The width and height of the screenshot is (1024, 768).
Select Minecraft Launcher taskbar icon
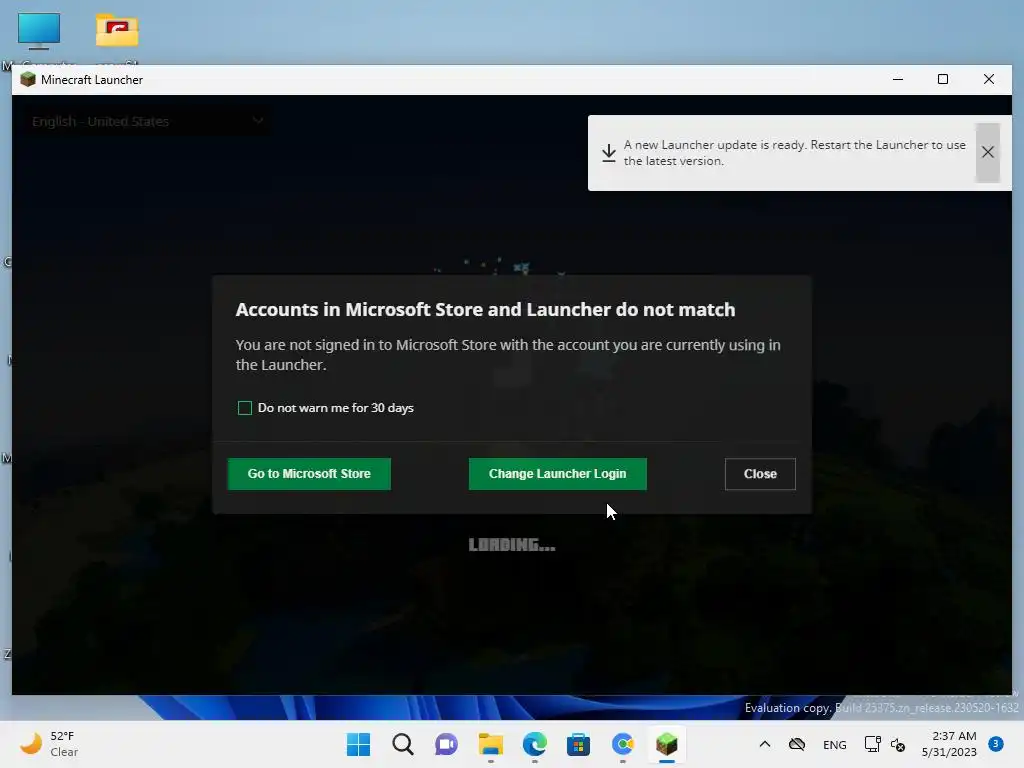click(x=667, y=744)
